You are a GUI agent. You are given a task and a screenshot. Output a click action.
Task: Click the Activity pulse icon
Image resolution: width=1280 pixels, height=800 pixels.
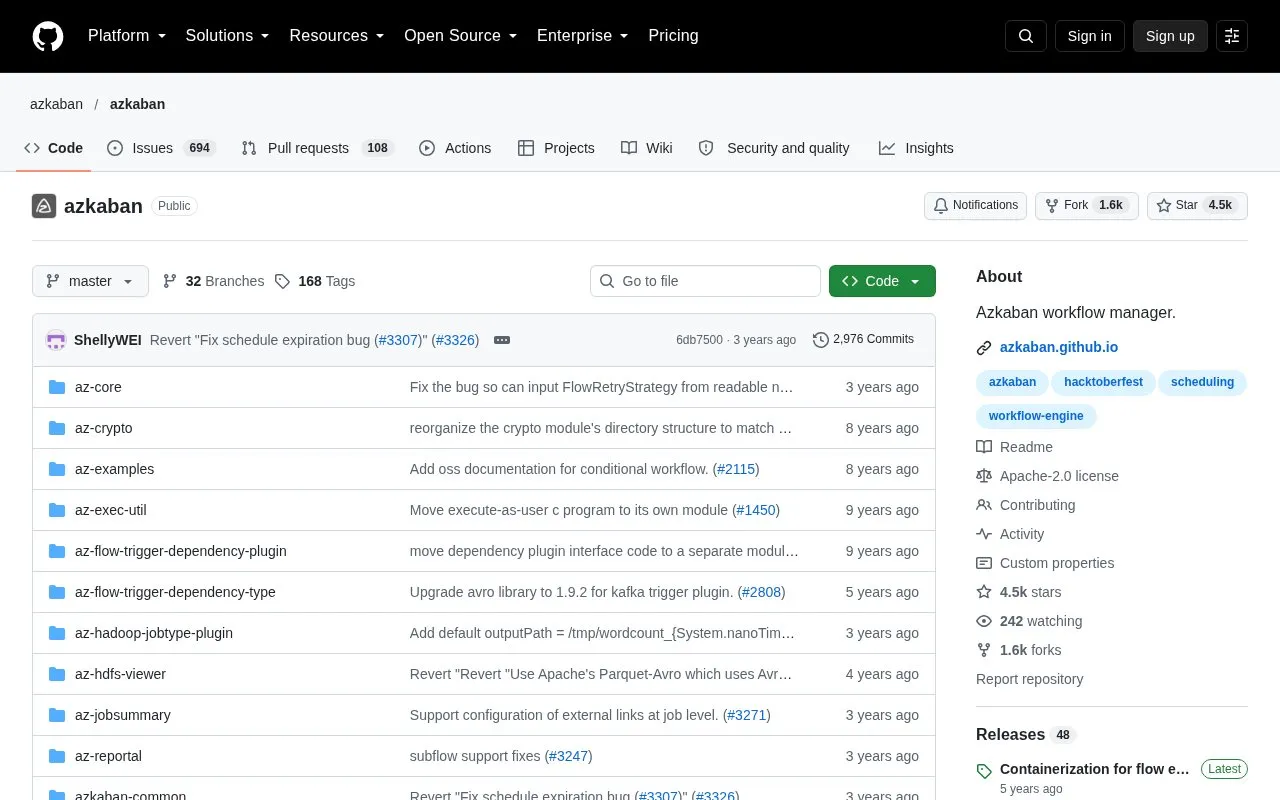tap(984, 534)
